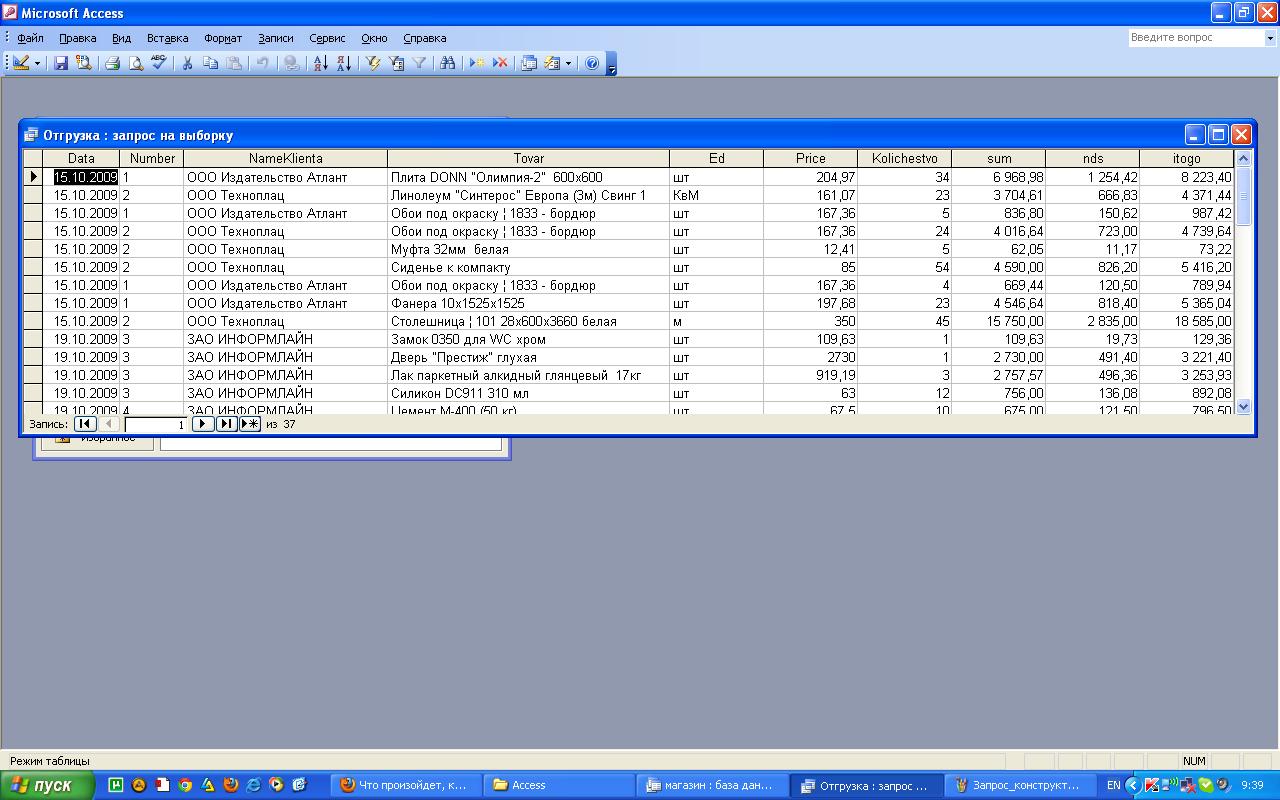Viewport: 1280px width, 800px height.
Task: Select cell 'Муфта 32мм белая'
Action: point(529,249)
